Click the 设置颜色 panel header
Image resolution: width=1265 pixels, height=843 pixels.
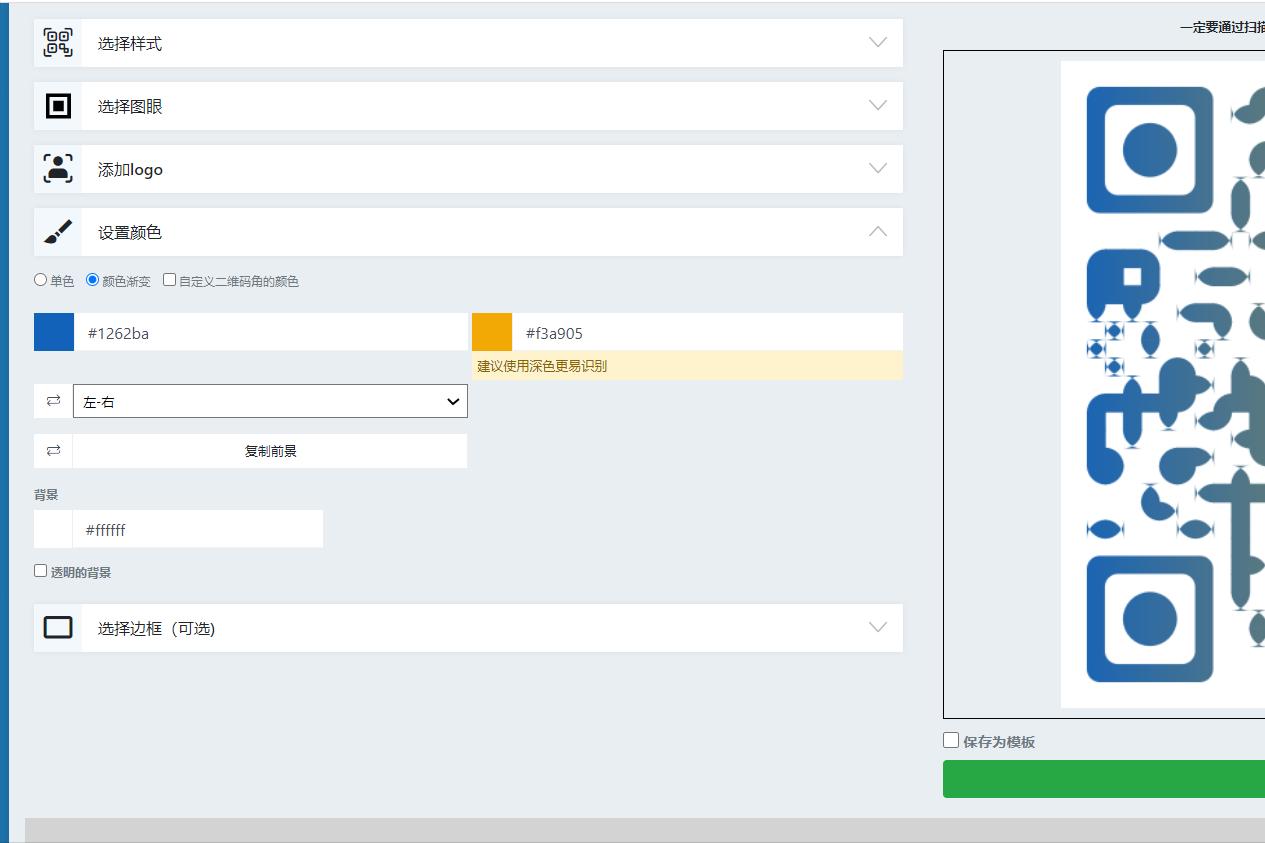click(x=468, y=232)
